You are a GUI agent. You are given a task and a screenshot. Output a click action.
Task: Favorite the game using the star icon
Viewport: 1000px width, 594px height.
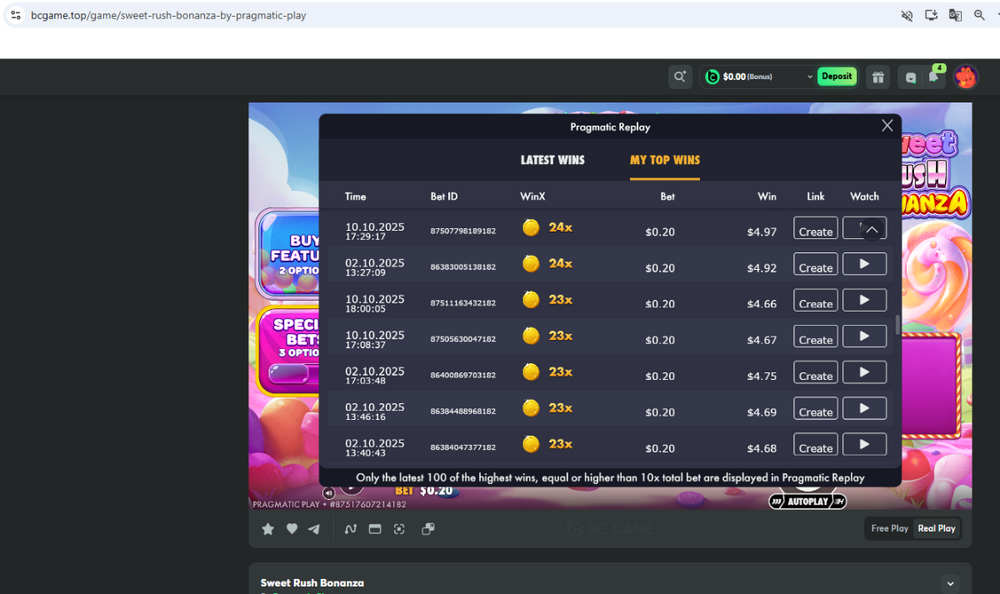click(267, 528)
